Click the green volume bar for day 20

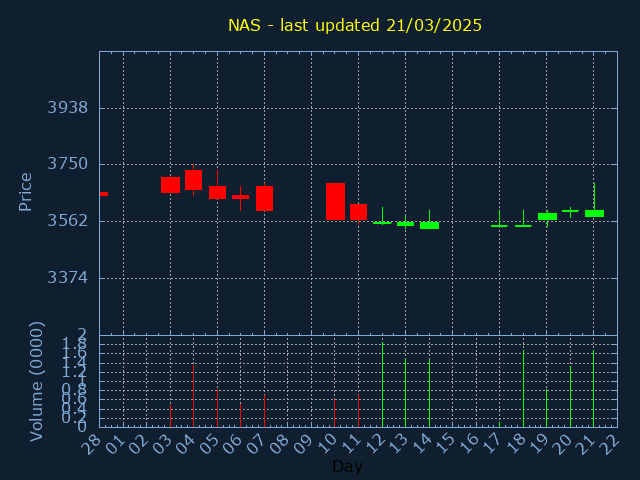570,396
